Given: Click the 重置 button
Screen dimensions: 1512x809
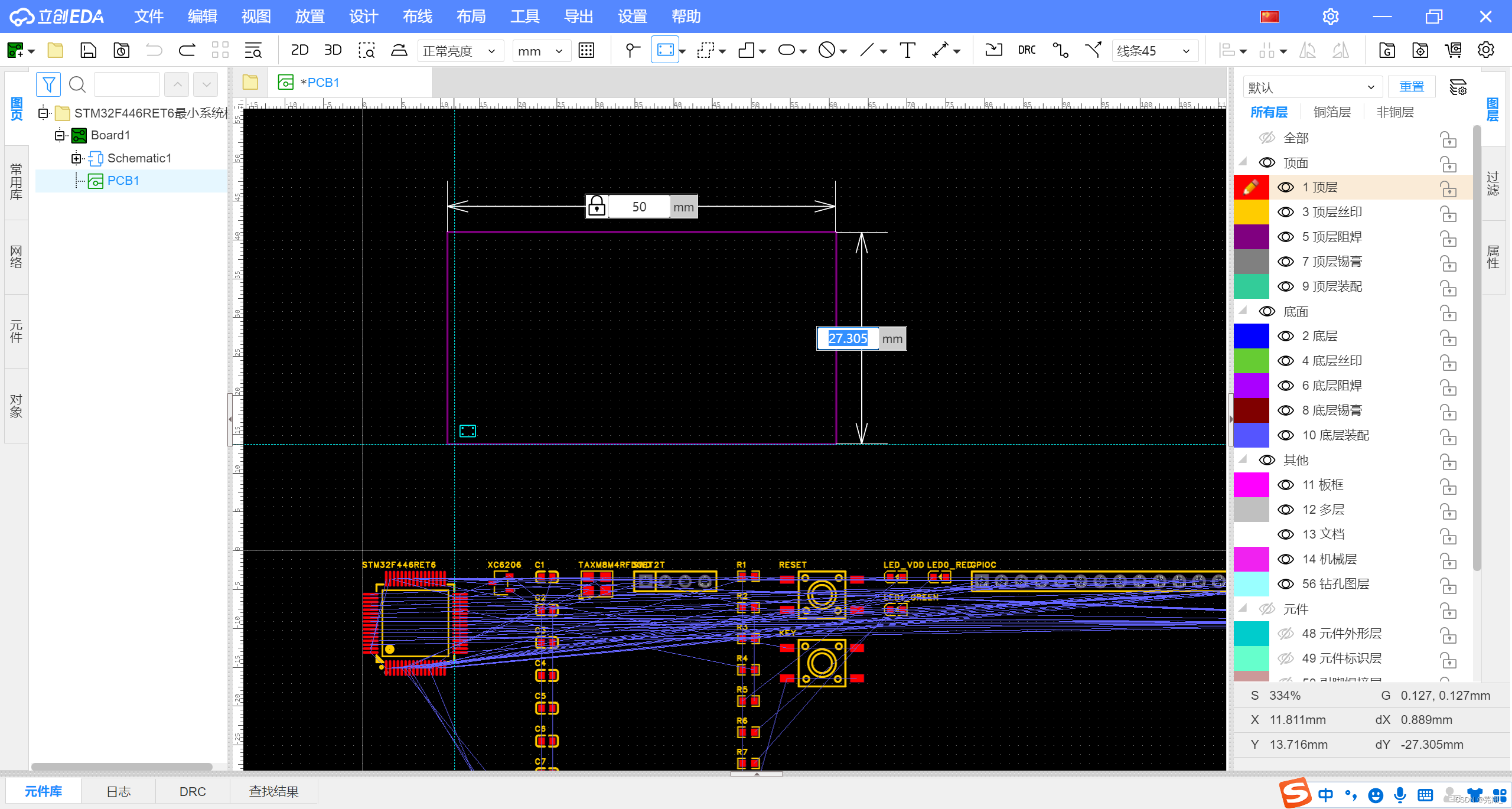Looking at the screenshot, I should tap(1412, 87).
